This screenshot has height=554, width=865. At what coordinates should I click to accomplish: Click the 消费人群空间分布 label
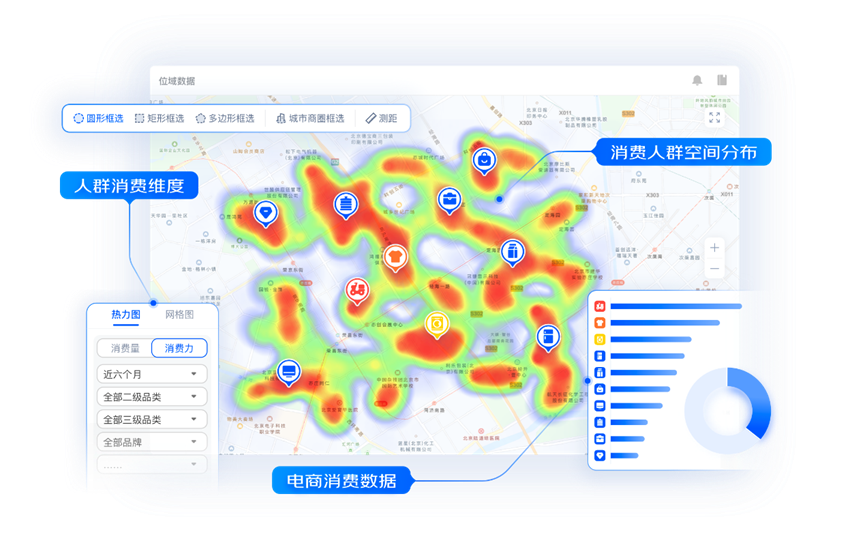[683, 152]
